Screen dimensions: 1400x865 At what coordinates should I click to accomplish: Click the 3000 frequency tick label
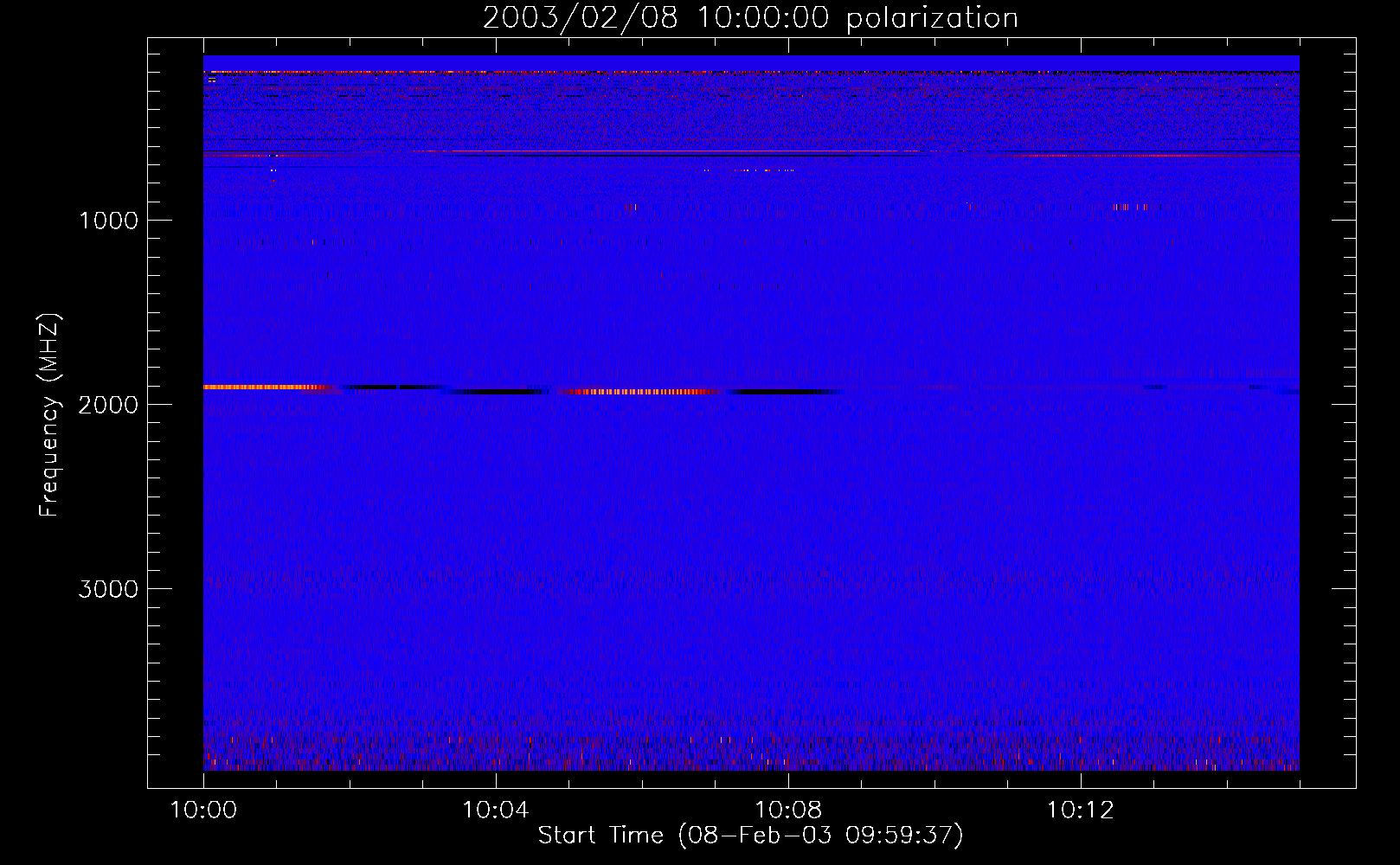coord(108,589)
